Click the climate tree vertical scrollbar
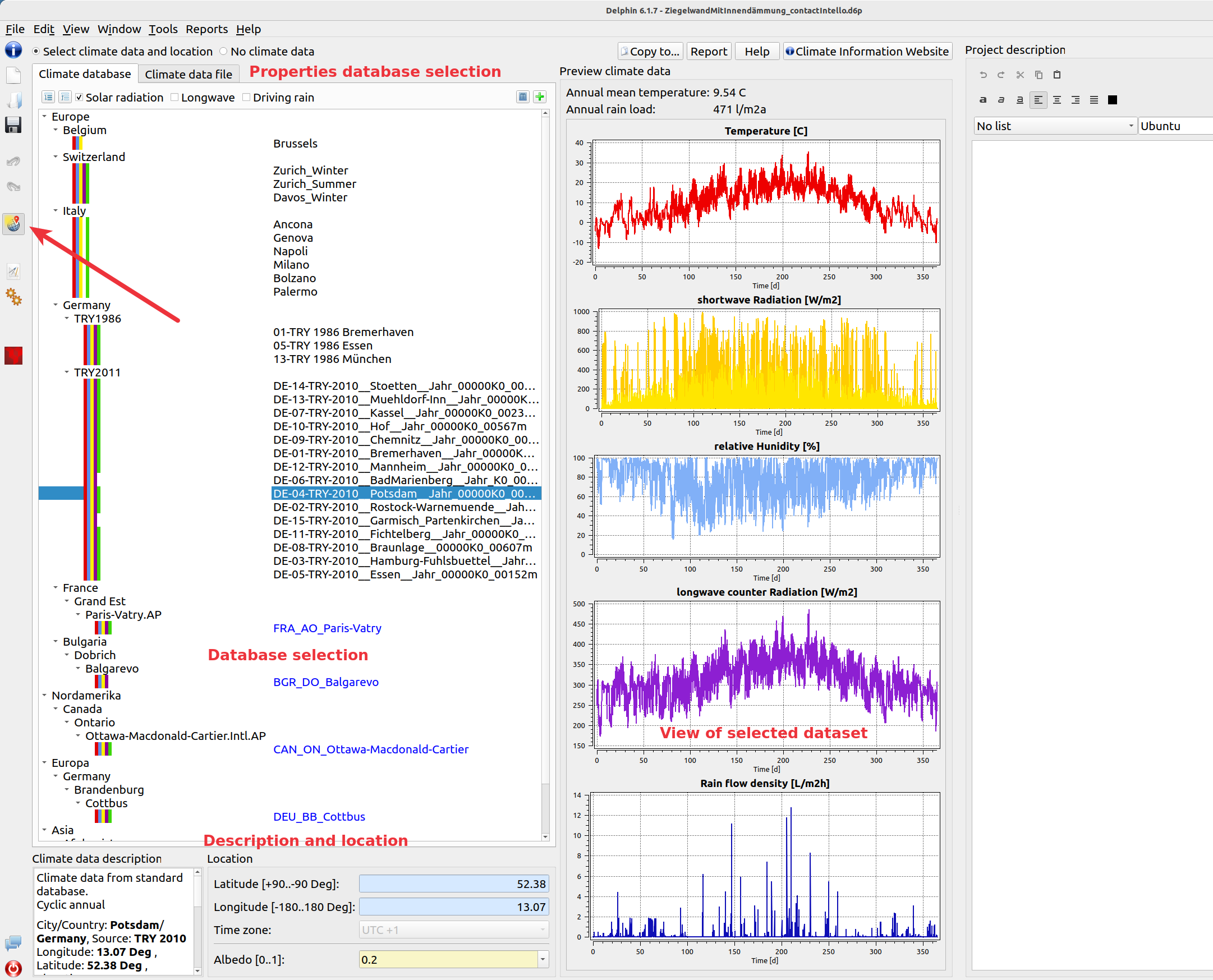The height and width of the screenshot is (980, 1213). (545, 475)
